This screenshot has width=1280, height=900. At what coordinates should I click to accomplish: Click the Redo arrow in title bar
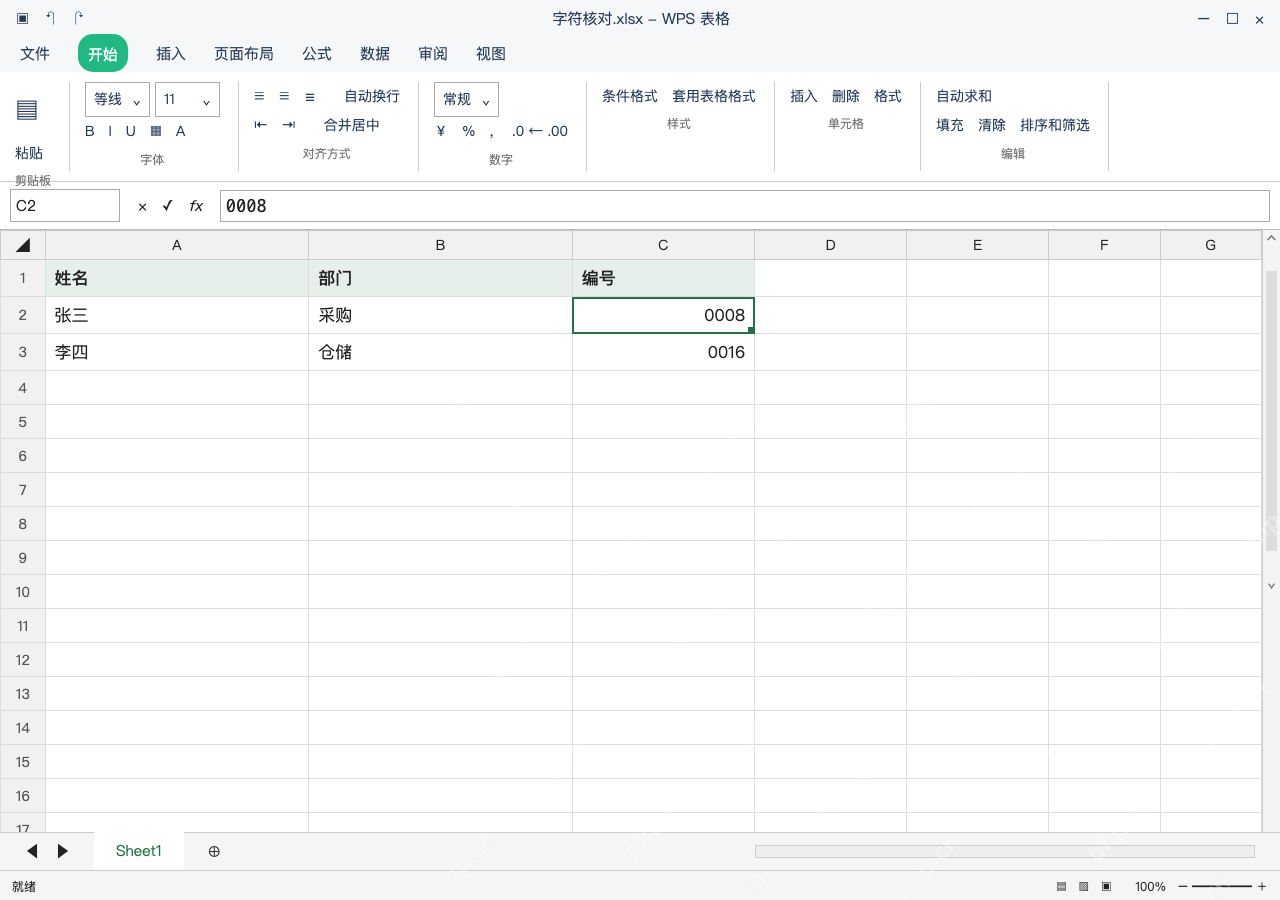pyautogui.click(x=79, y=18)
